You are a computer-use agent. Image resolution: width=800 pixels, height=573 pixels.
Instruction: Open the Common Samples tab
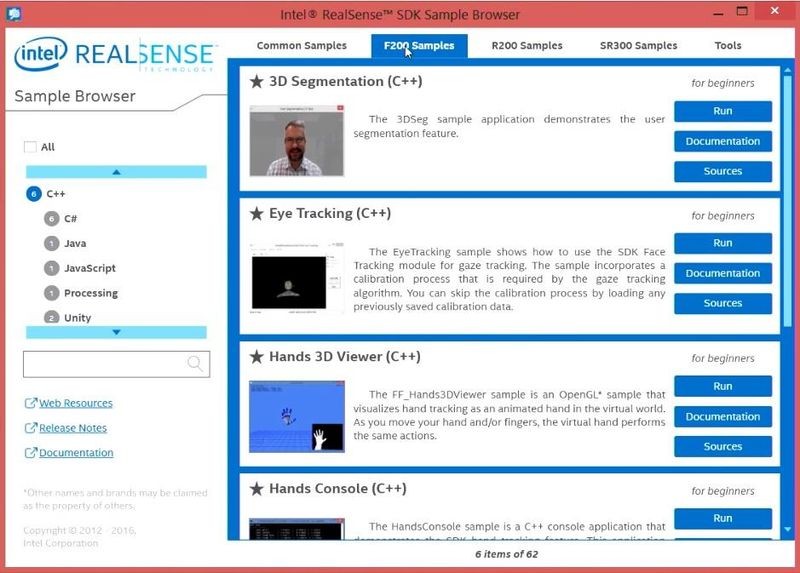(301, 46)
